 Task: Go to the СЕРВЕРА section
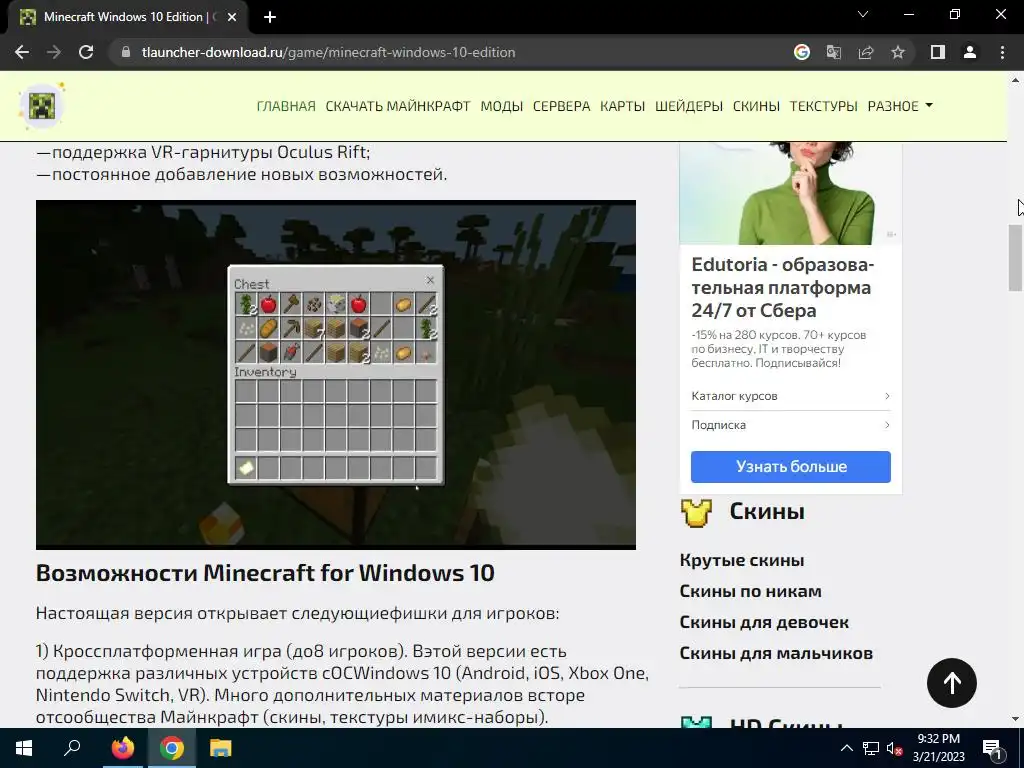click(x=562, y=106)
